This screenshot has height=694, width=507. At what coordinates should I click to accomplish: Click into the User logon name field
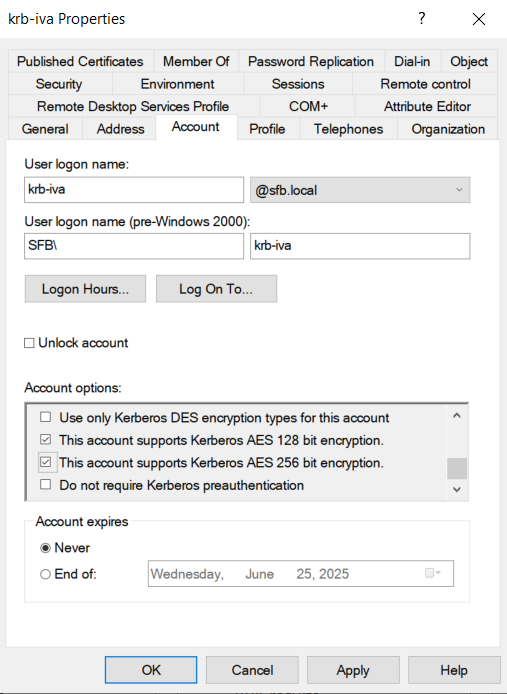[134, 189]
